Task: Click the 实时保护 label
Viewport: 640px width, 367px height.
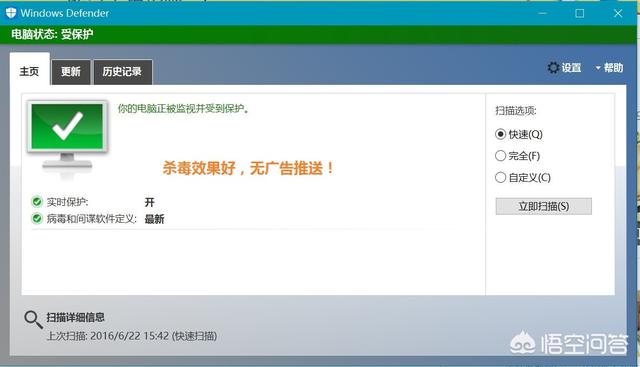Action: point(67,202)
